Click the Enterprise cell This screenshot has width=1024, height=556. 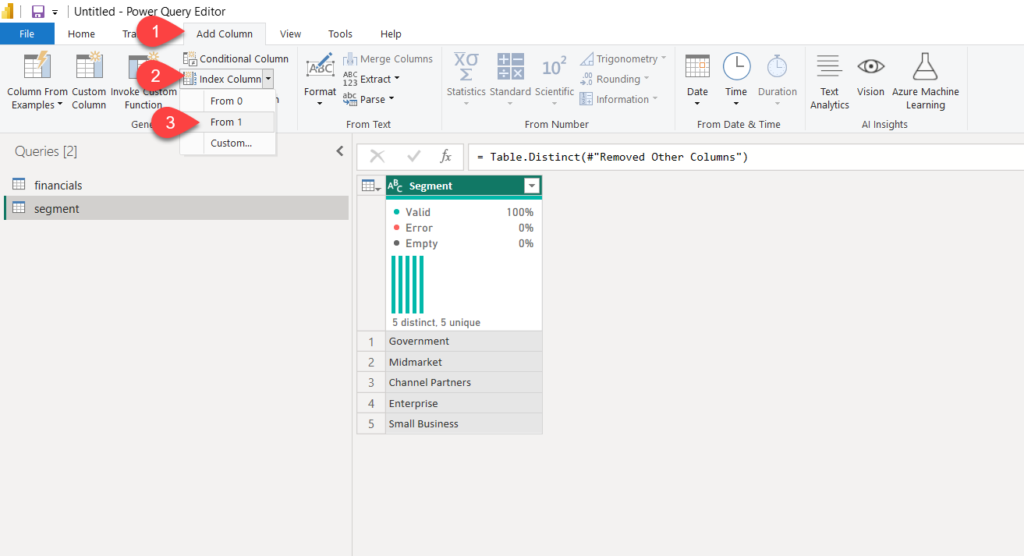point(464,403)
